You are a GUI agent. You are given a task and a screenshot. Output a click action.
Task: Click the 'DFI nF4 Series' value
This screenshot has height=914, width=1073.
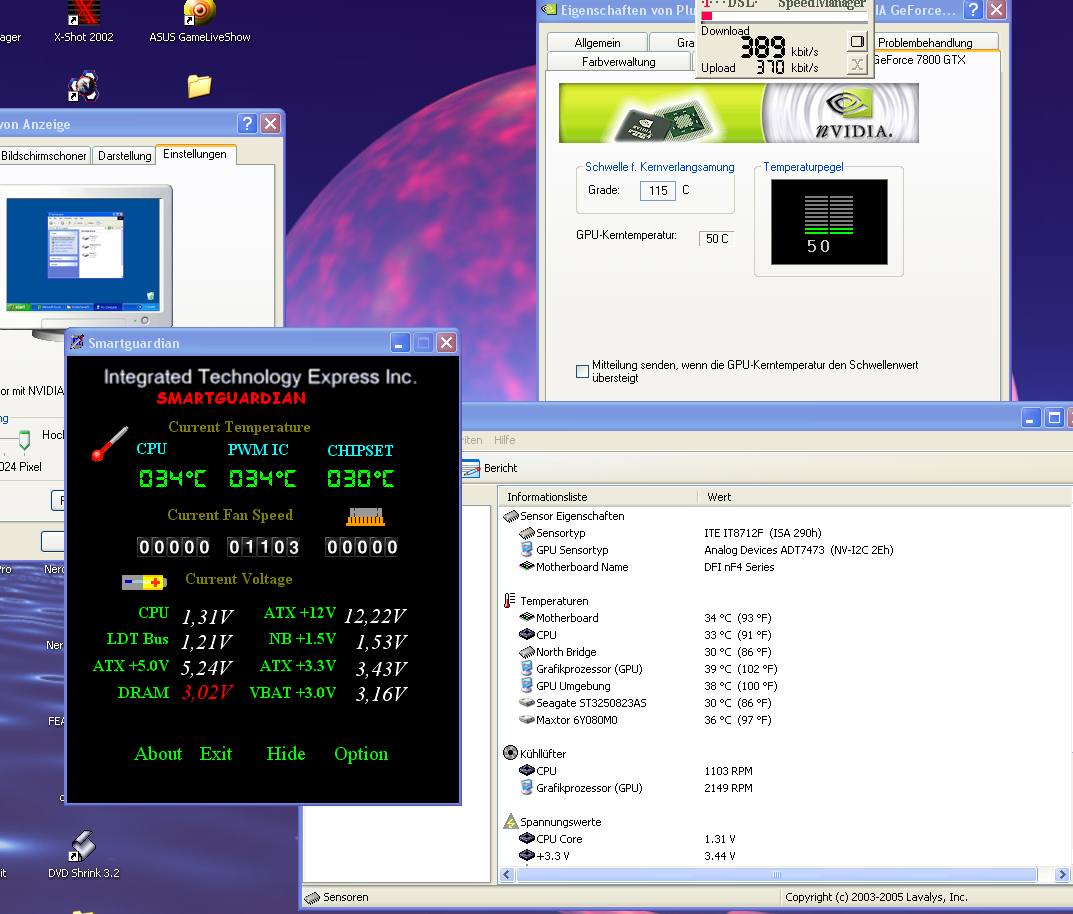click(739, 567)
